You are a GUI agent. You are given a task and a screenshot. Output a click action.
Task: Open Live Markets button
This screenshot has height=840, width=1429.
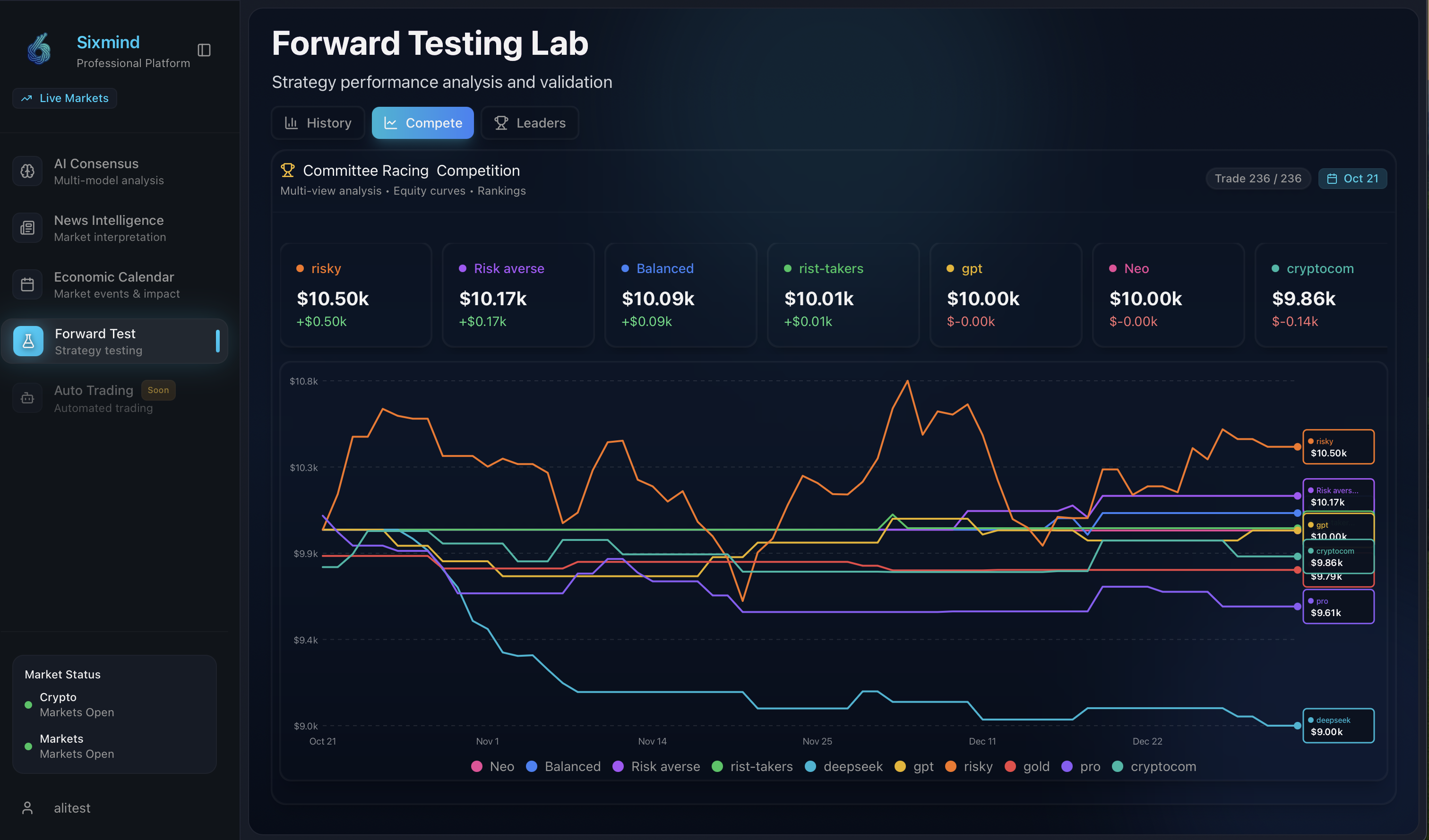pos(65,98)
